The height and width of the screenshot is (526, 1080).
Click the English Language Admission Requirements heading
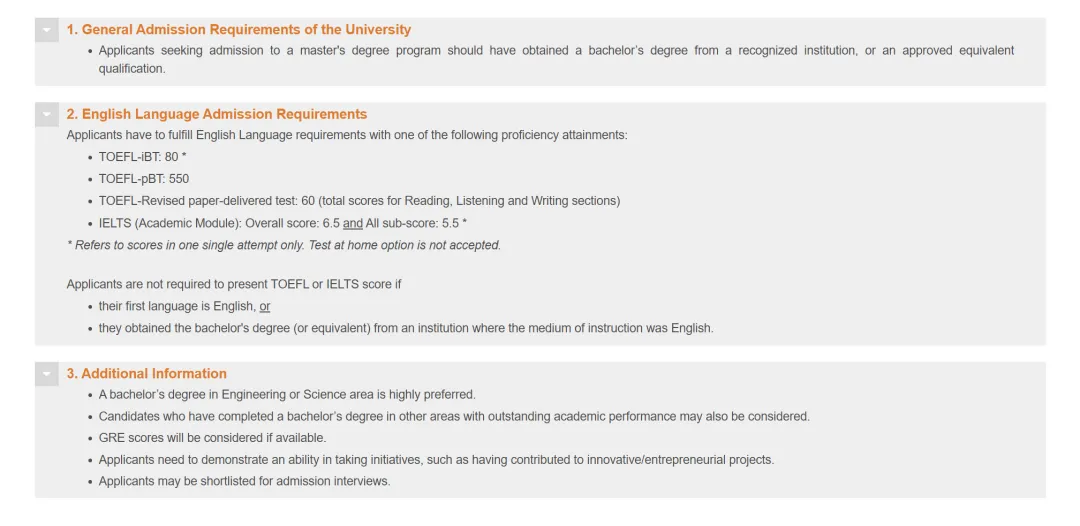[x=216, y=114]
